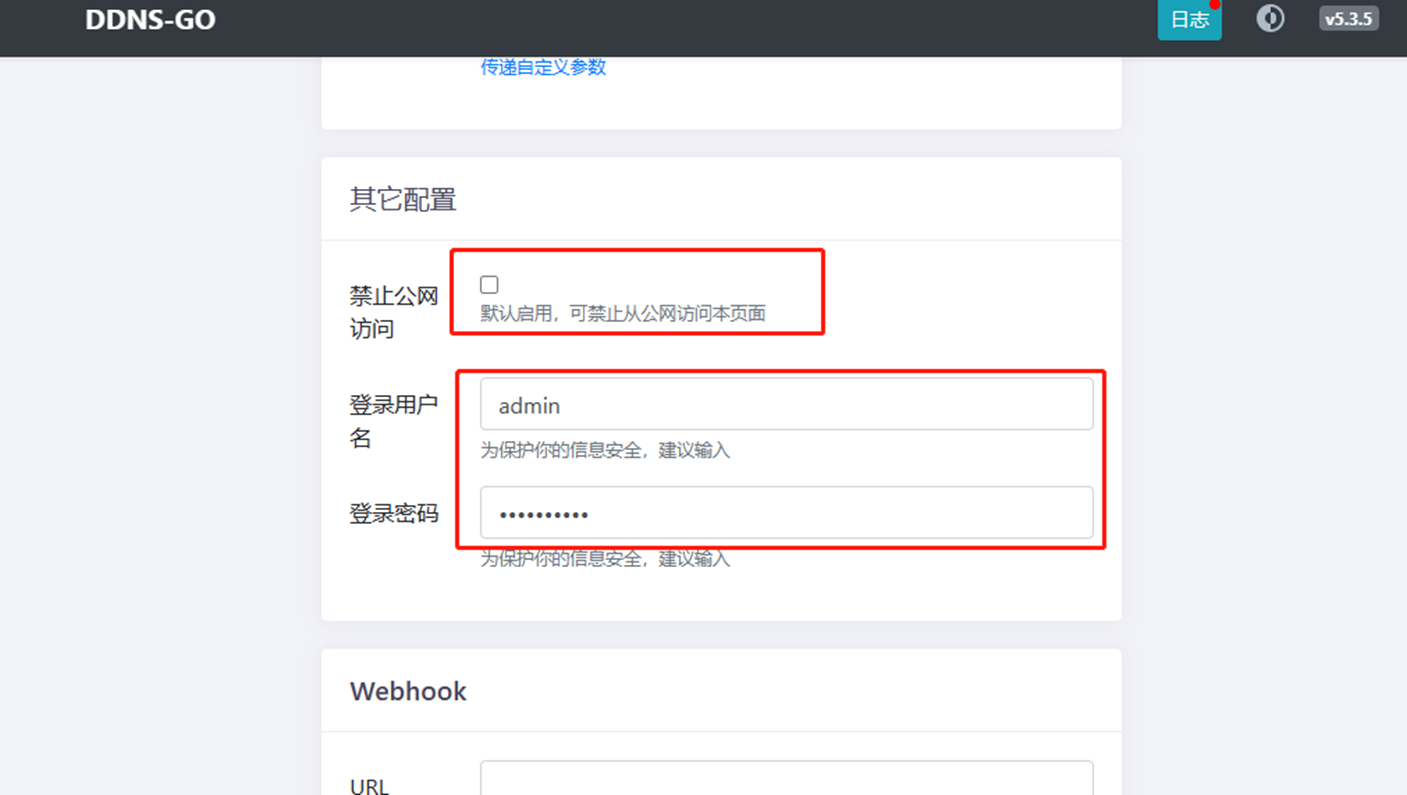The height and width of the screenshot is (795, 1407).
Task: Click the 禁止公网访问 label text
Action: [x=393, y=312]
